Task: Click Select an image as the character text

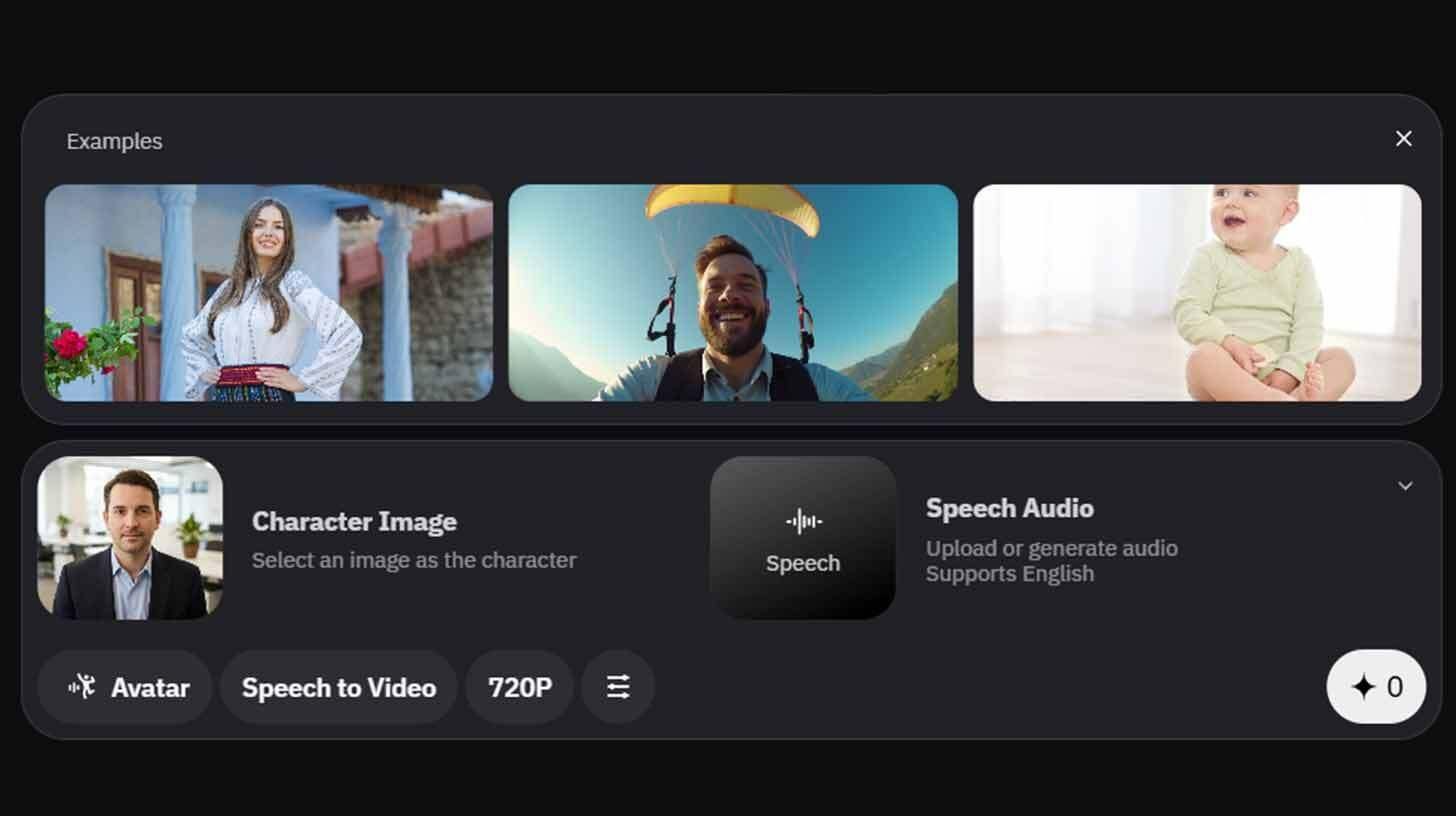Action: pos(414,560)
